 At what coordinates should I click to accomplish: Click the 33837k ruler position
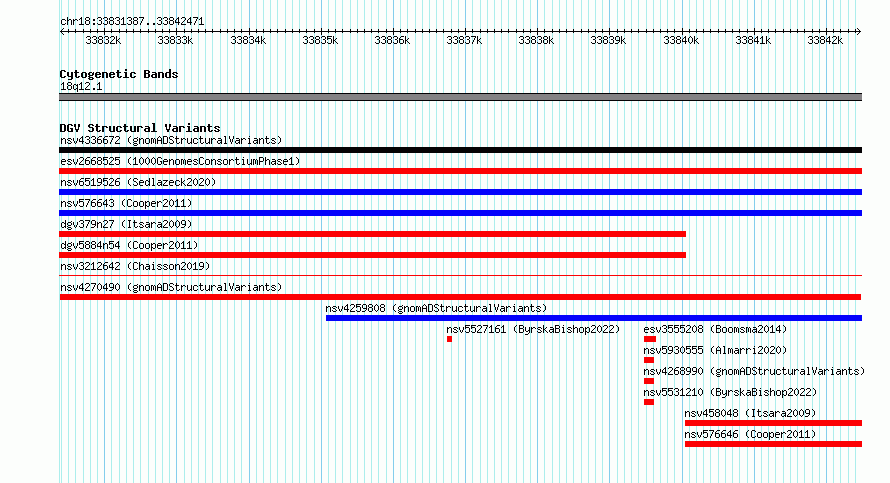(x=464, y=40)
